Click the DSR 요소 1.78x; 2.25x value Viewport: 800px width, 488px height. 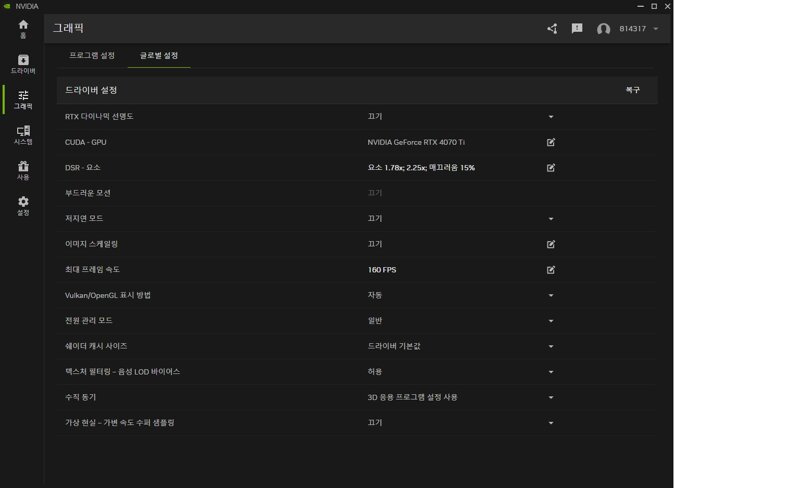coord(421,167)
